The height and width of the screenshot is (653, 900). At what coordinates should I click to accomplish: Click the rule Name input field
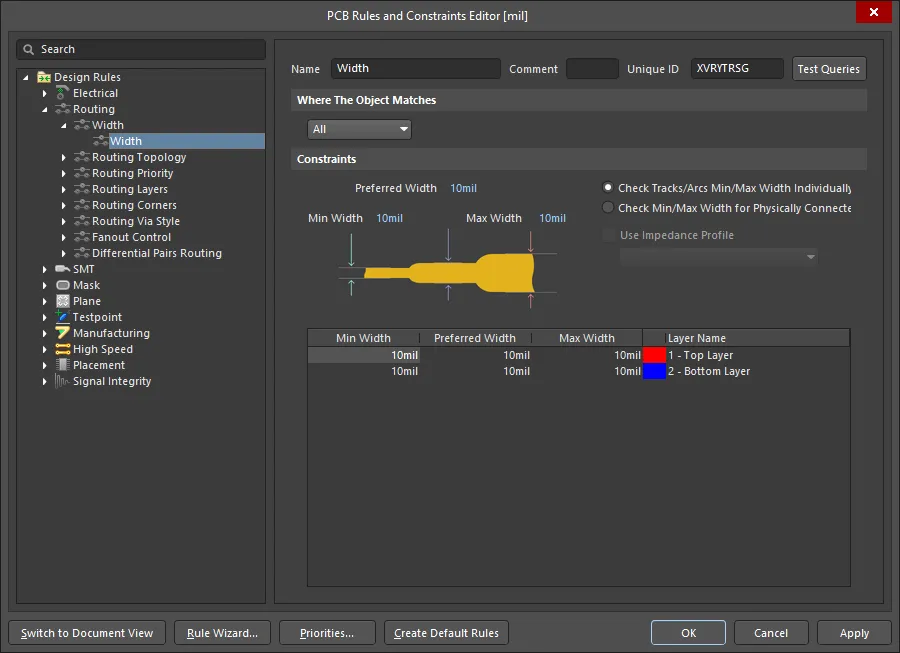pyautogui.click(x=416, y=68)
